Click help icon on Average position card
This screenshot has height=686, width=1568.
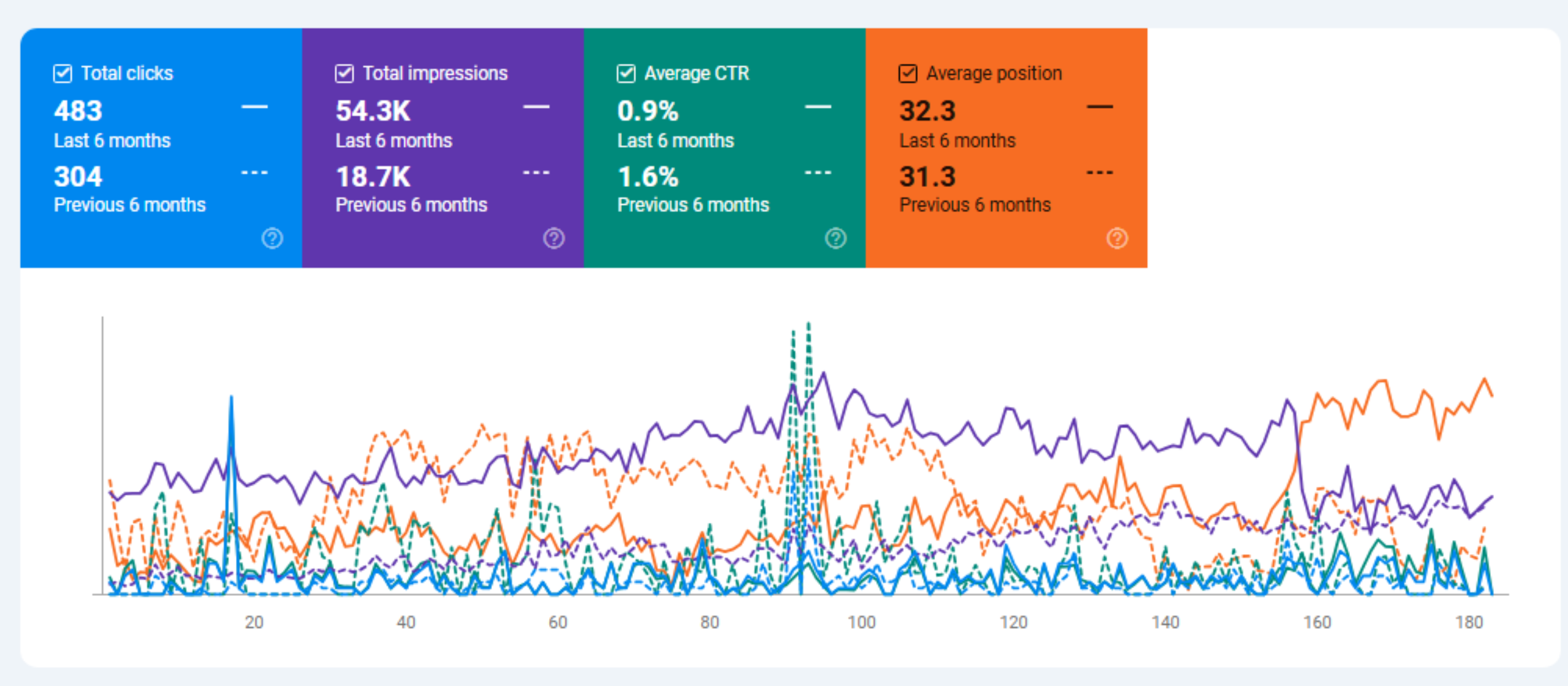pos(1117,238)
